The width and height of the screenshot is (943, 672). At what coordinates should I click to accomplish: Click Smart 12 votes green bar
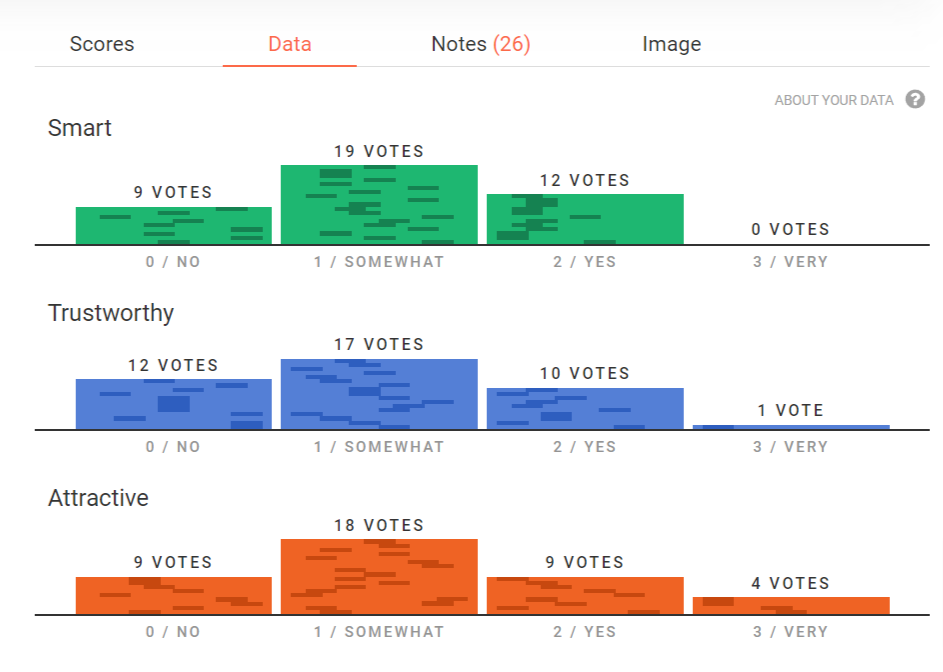click(x=585, y=219)
